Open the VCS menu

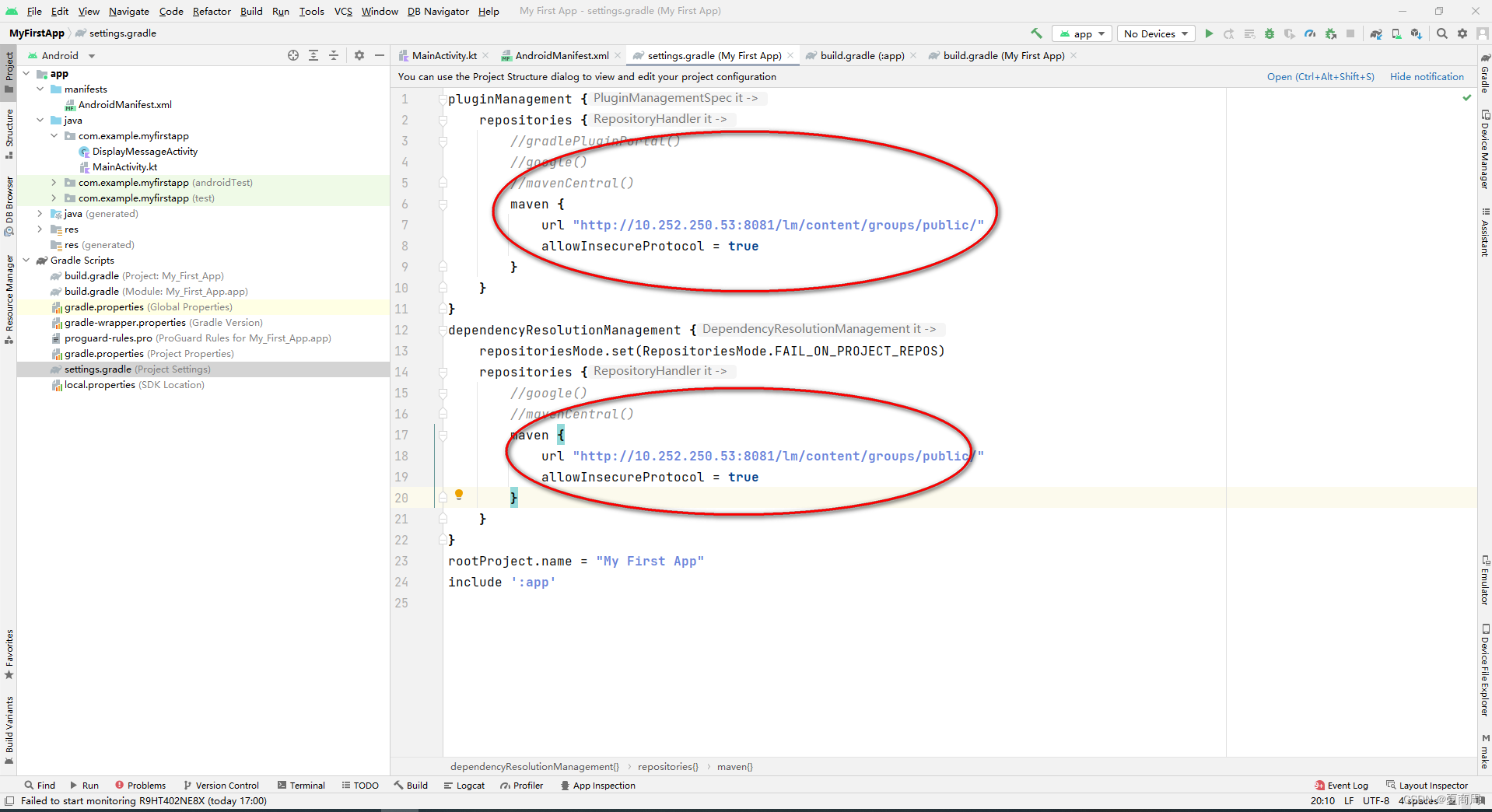[x=343, y=11]
